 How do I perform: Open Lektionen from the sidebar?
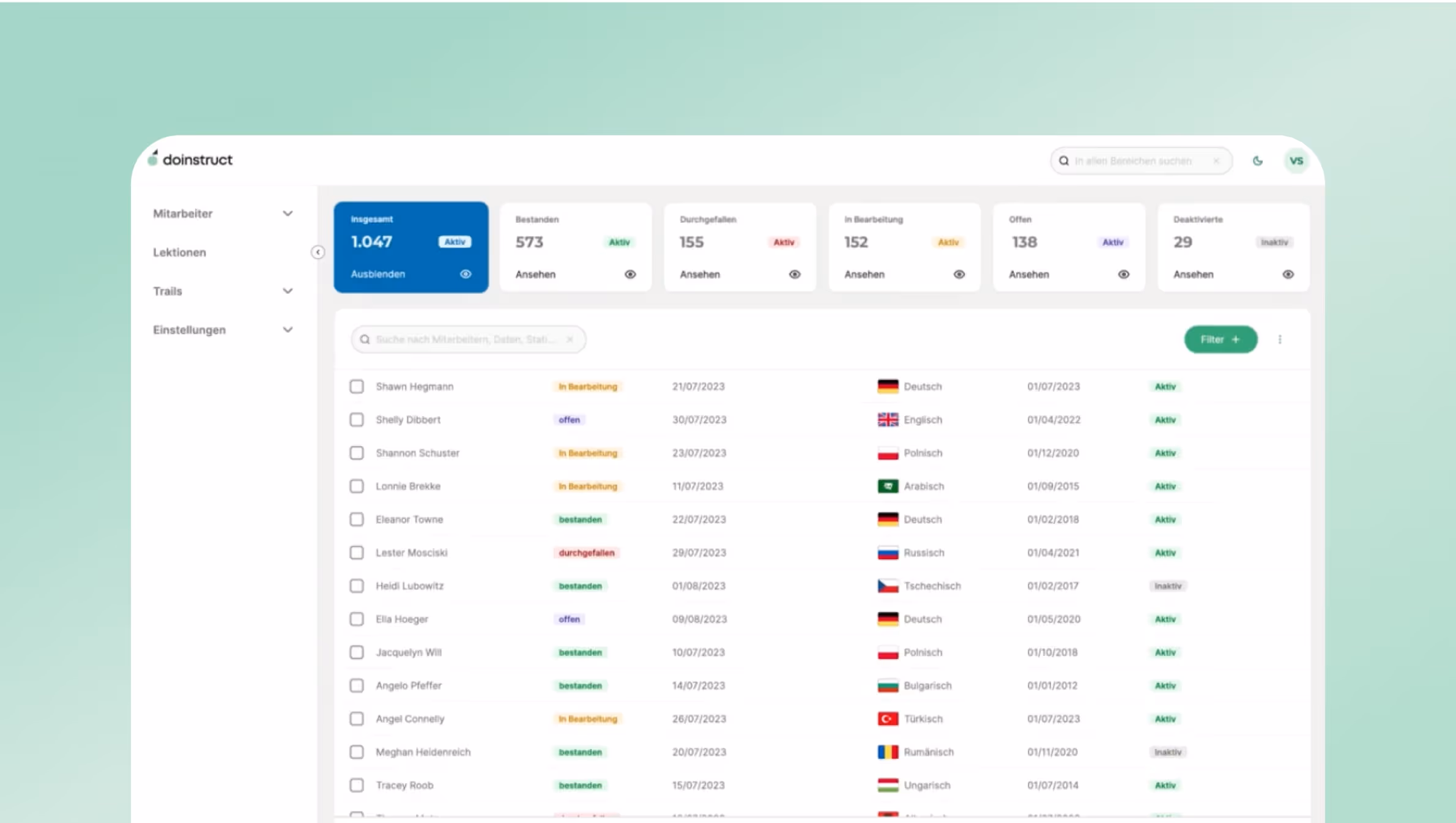point(179,253)
